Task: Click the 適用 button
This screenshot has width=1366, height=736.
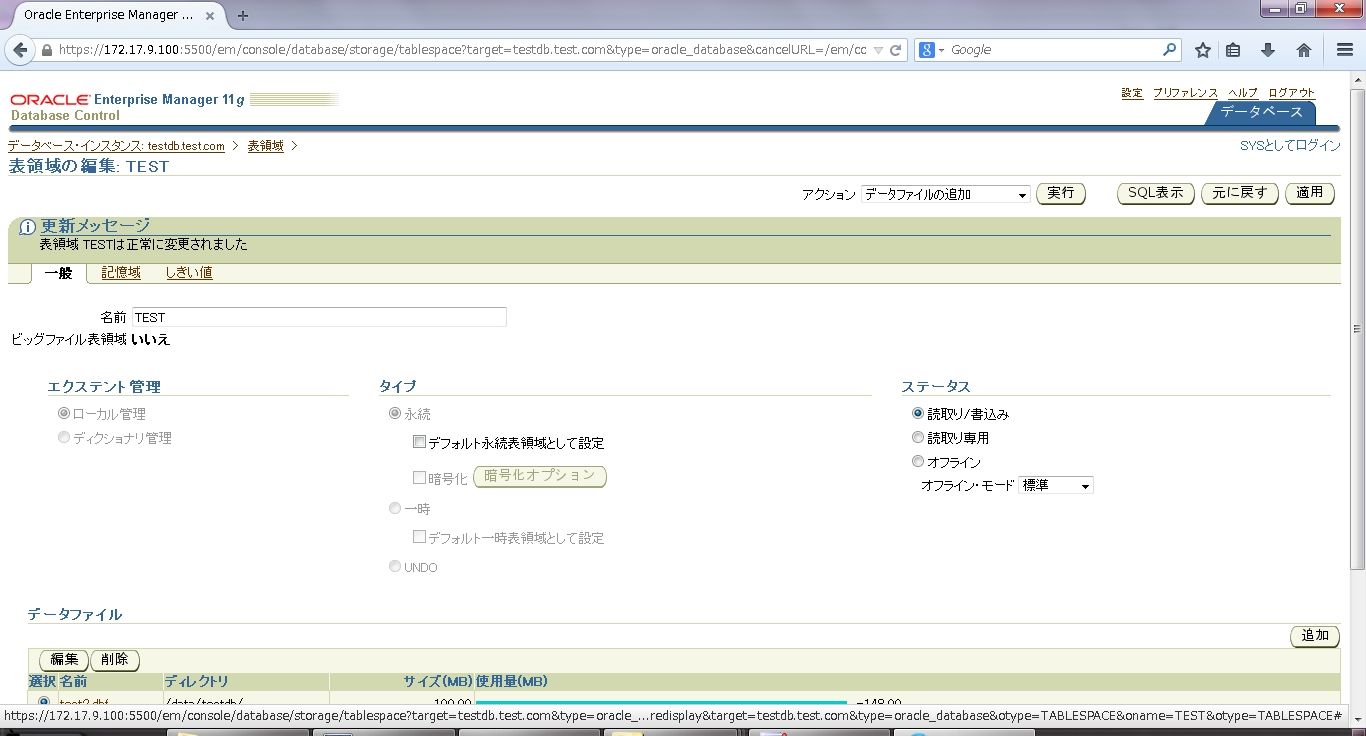Action: point(1310,193)
